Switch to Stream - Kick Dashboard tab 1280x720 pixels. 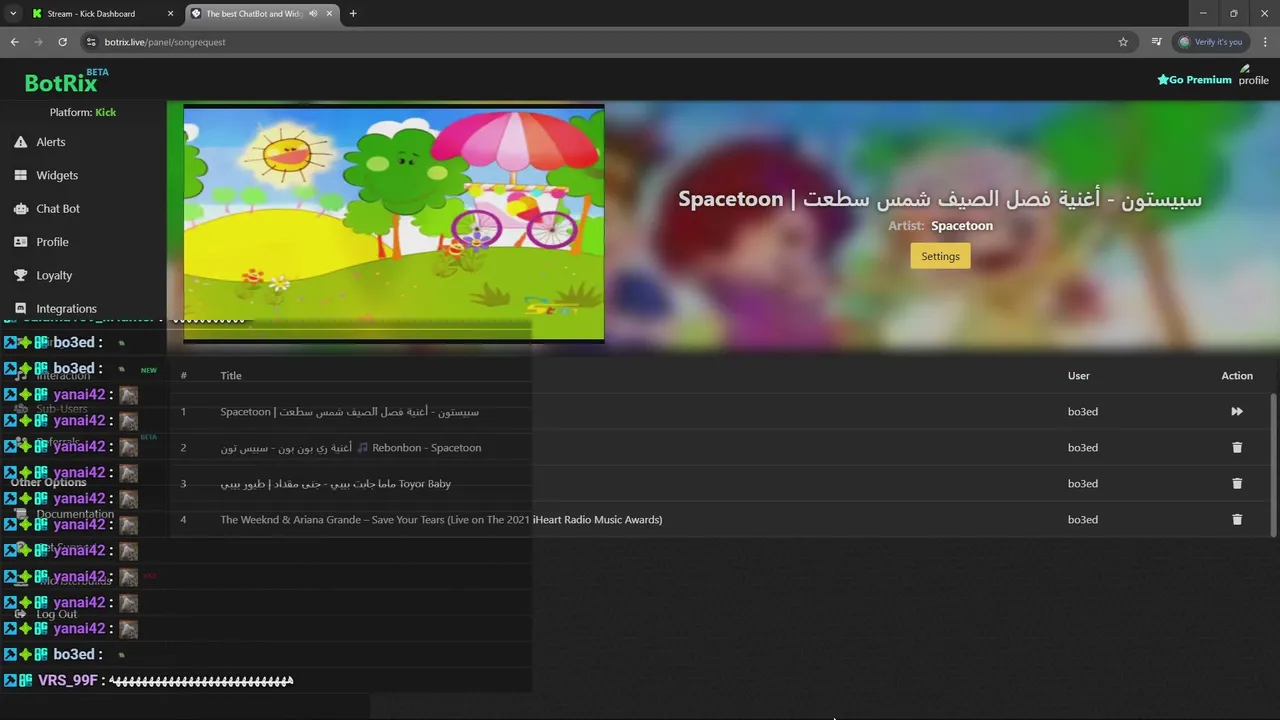tap(102, 14)
